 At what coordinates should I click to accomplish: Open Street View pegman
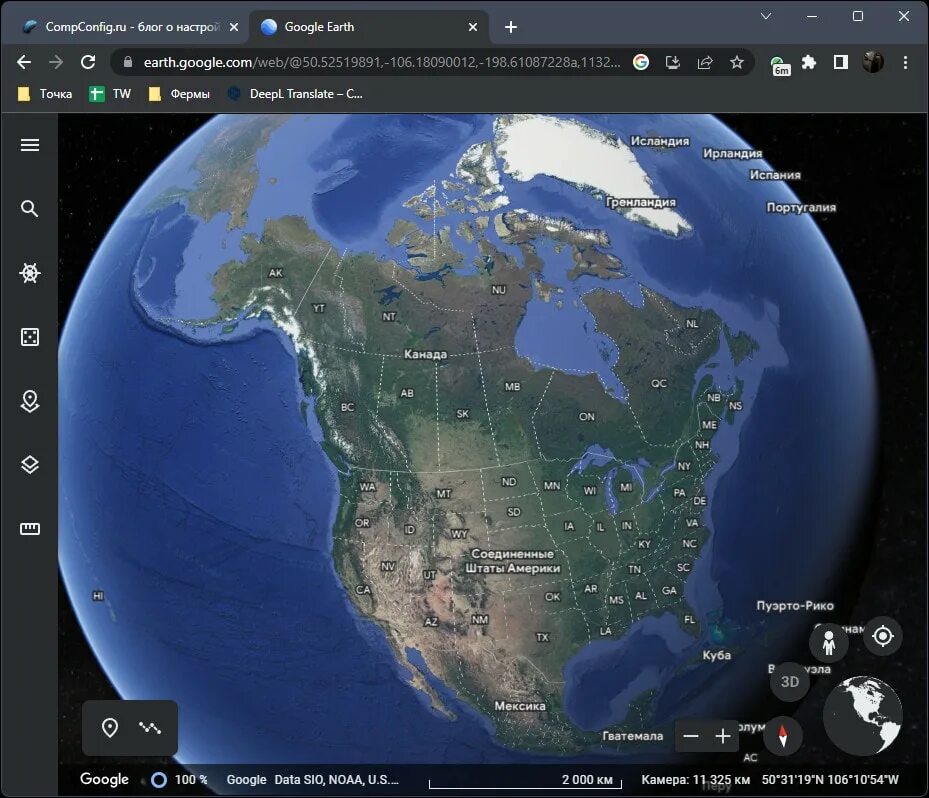point(828,643)
